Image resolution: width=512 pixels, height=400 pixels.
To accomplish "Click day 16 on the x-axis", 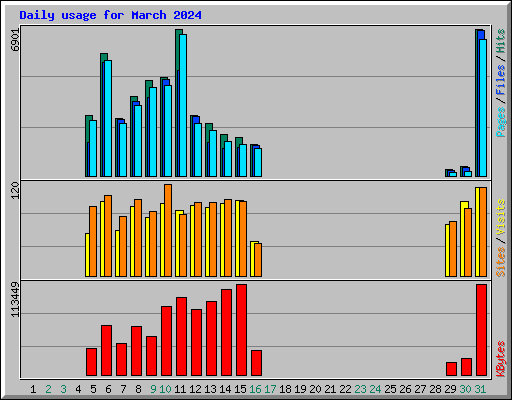I will click(255, 389).
